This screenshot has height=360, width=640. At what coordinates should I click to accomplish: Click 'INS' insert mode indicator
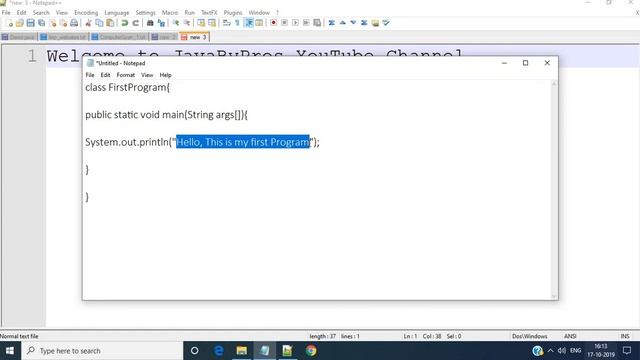point(625,336)
